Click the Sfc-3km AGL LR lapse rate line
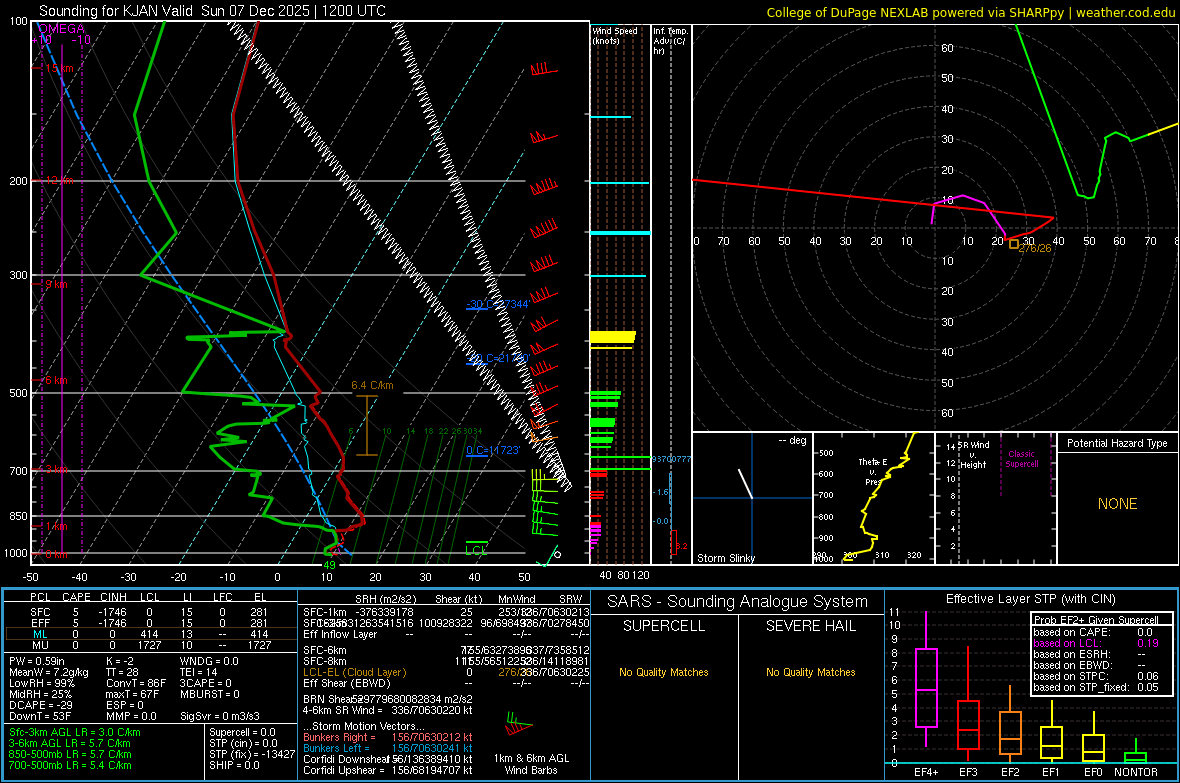 point(75,732)
